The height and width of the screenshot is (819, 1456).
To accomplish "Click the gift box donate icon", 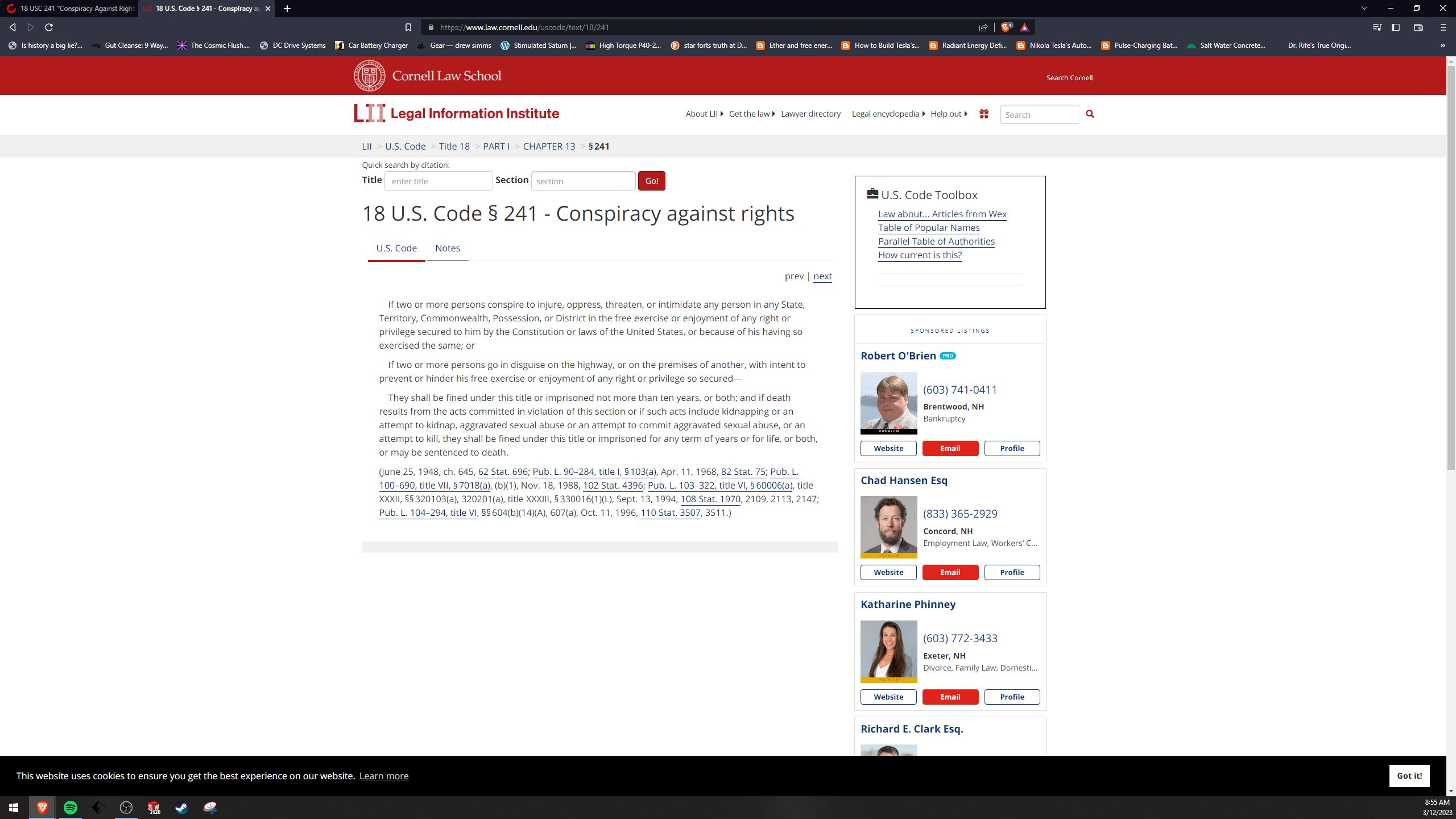I will point(984,114).
